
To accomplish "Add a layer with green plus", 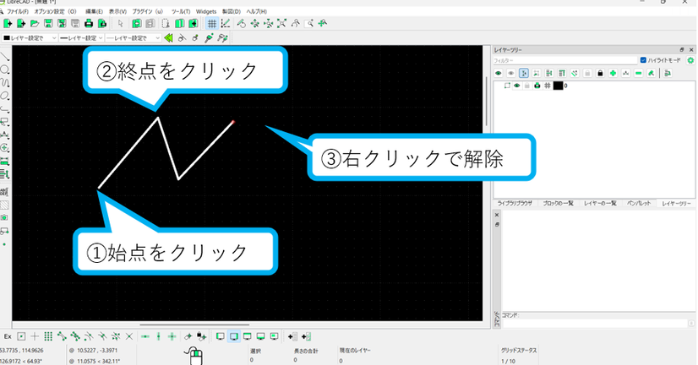I will 613,73.
